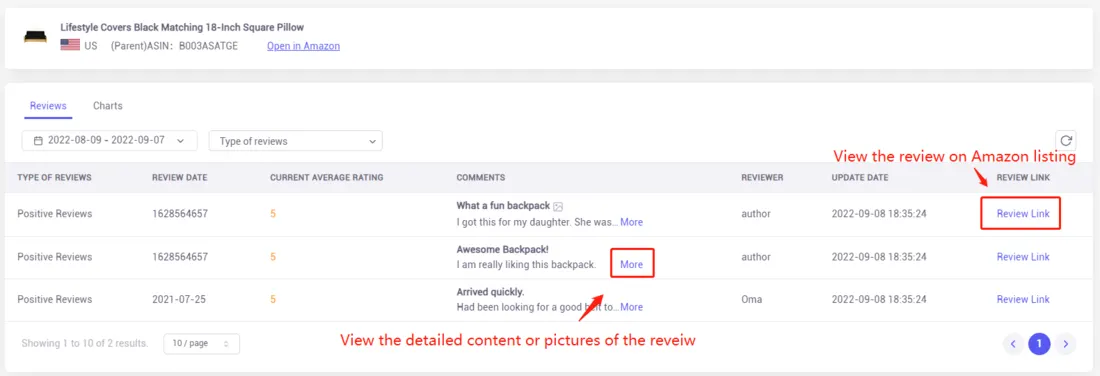The width and height of the screenshot is (1100, 376).
Task: Click the product title Lifestyle Covers Black Matching Pillow
Action: tap(182, 27)
